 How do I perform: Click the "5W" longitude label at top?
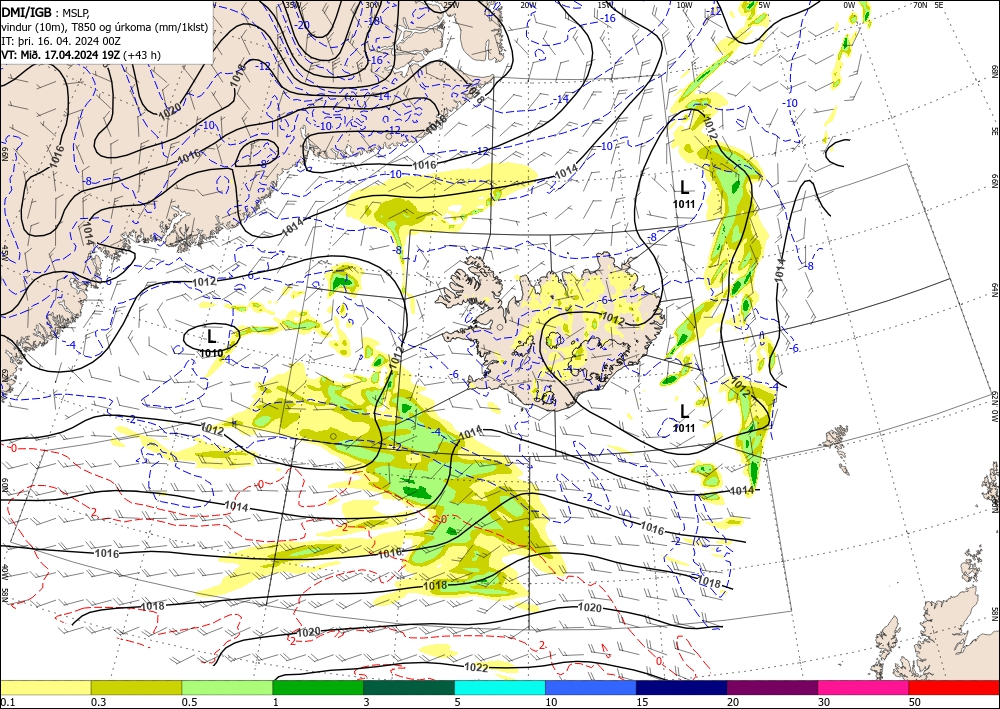tap(764, 4)
